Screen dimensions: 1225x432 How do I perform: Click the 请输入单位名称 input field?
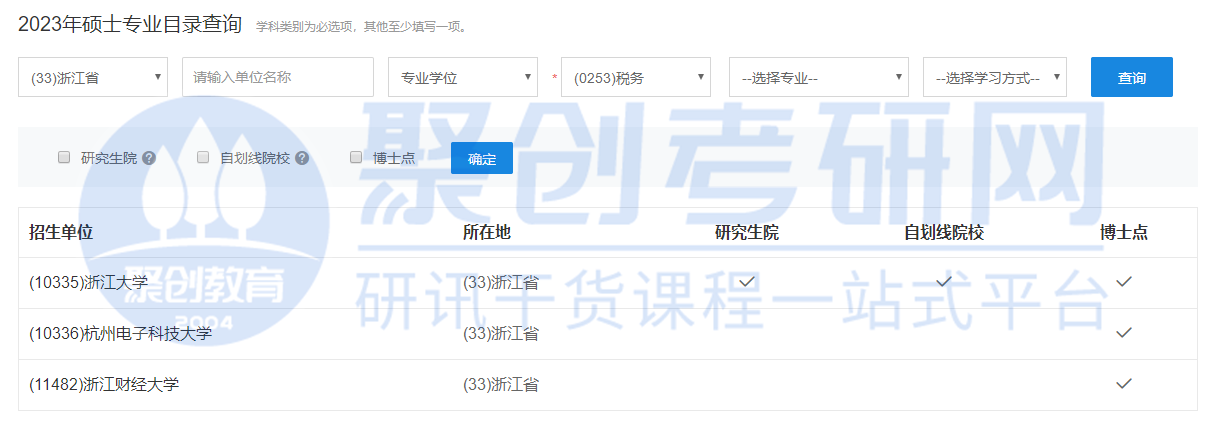pos(278,77)
